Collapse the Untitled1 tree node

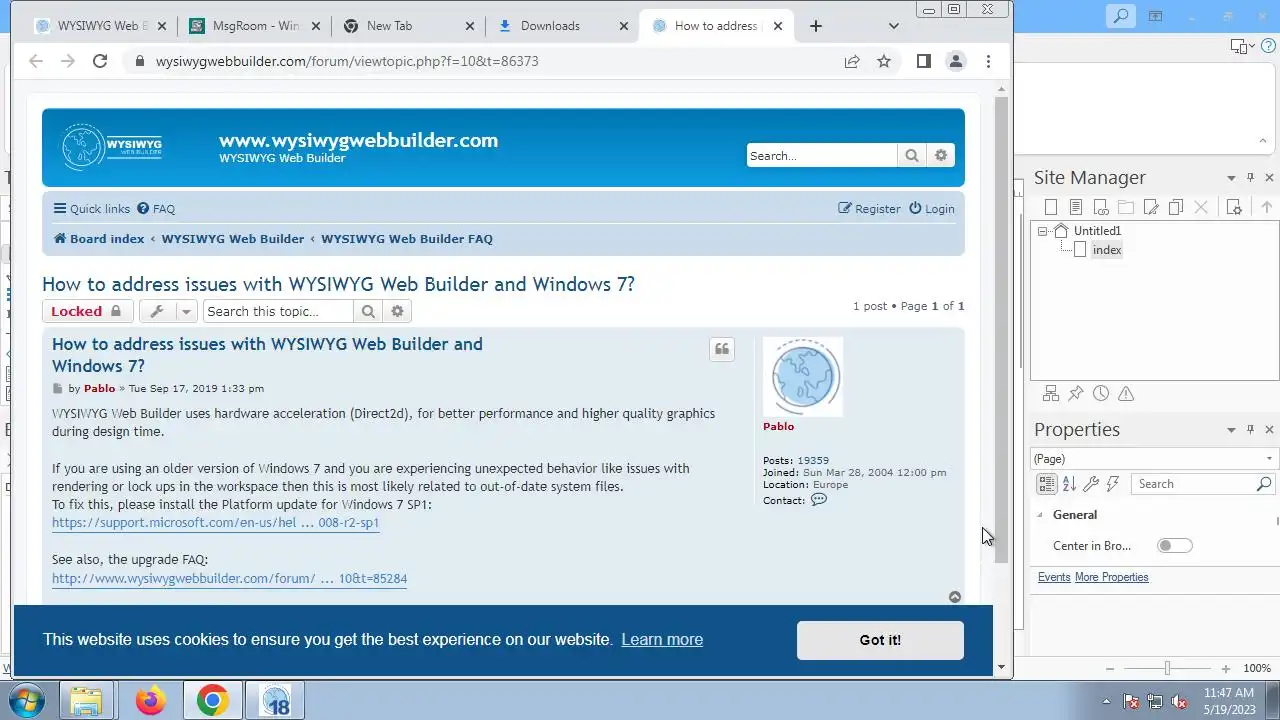[1042, 231]
